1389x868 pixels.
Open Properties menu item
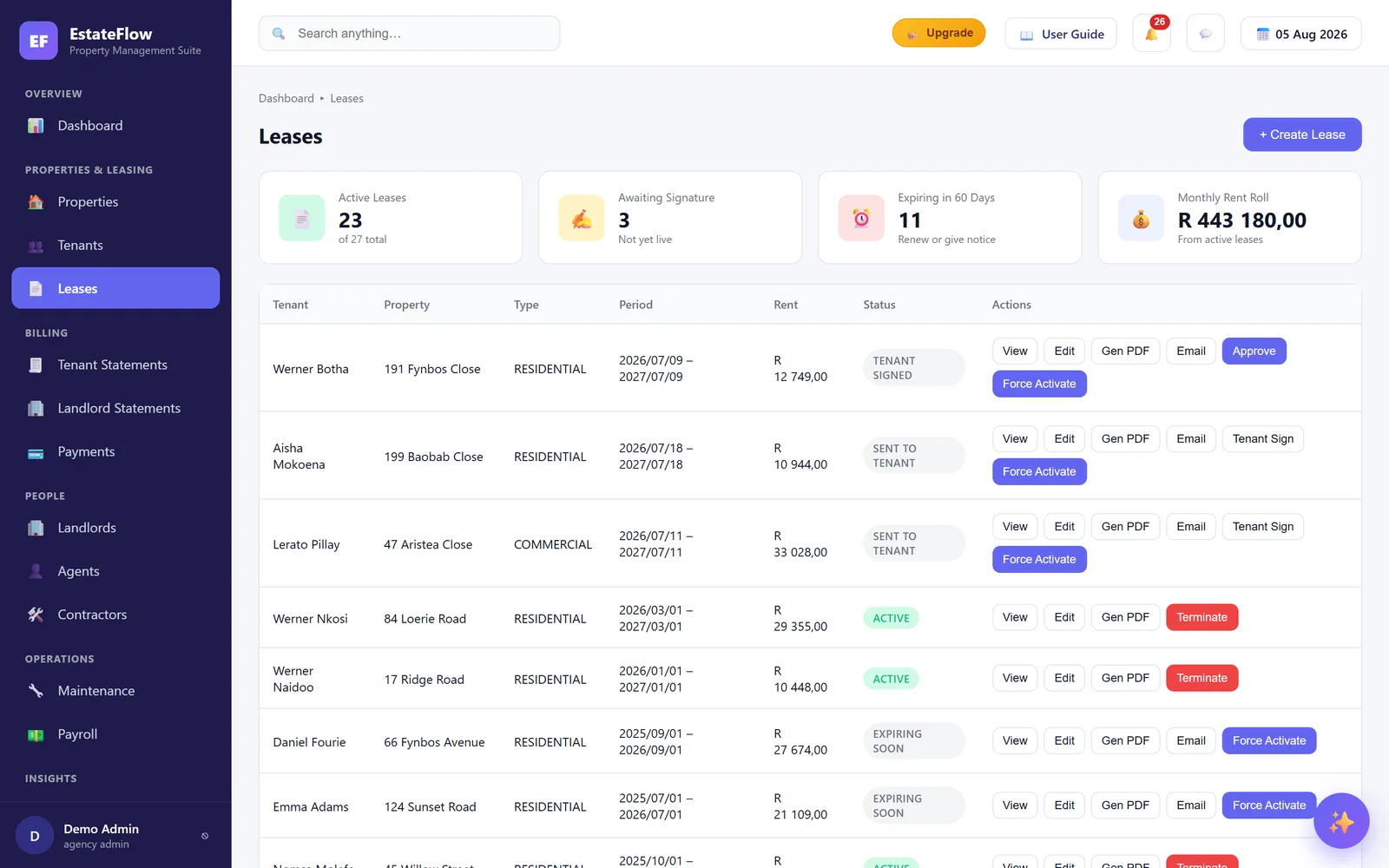click(x=115, y=202)
